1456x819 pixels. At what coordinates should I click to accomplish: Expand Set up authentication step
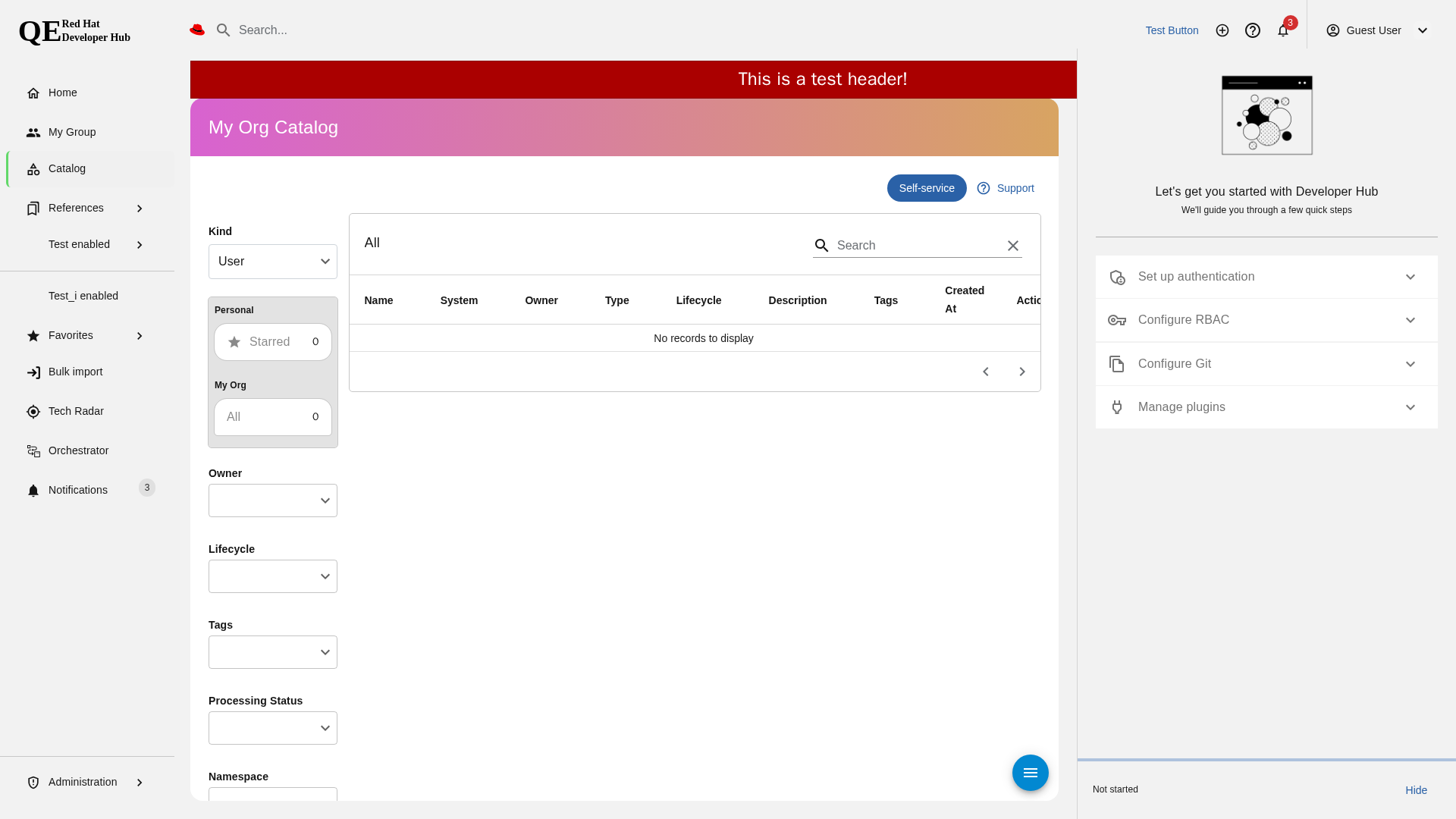click(1266, 277)
